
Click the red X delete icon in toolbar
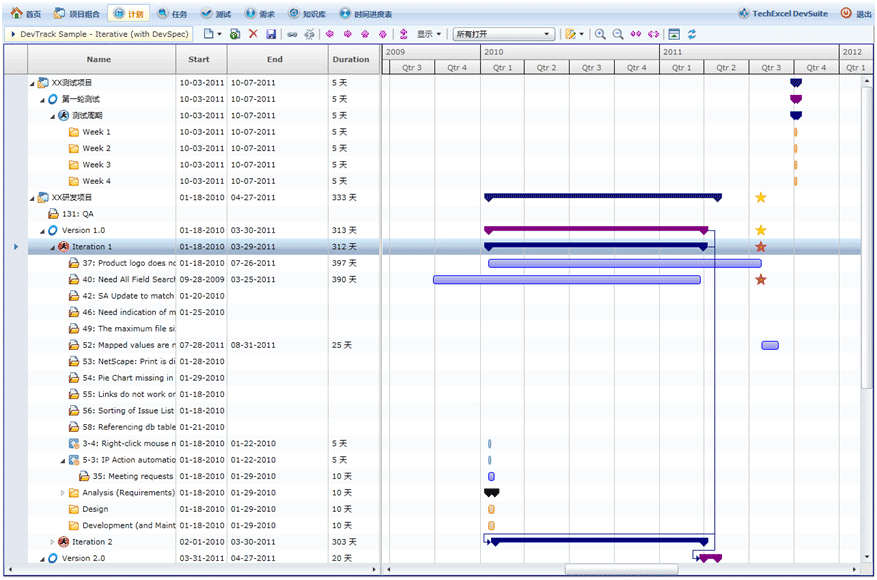(x=253, y=34)
